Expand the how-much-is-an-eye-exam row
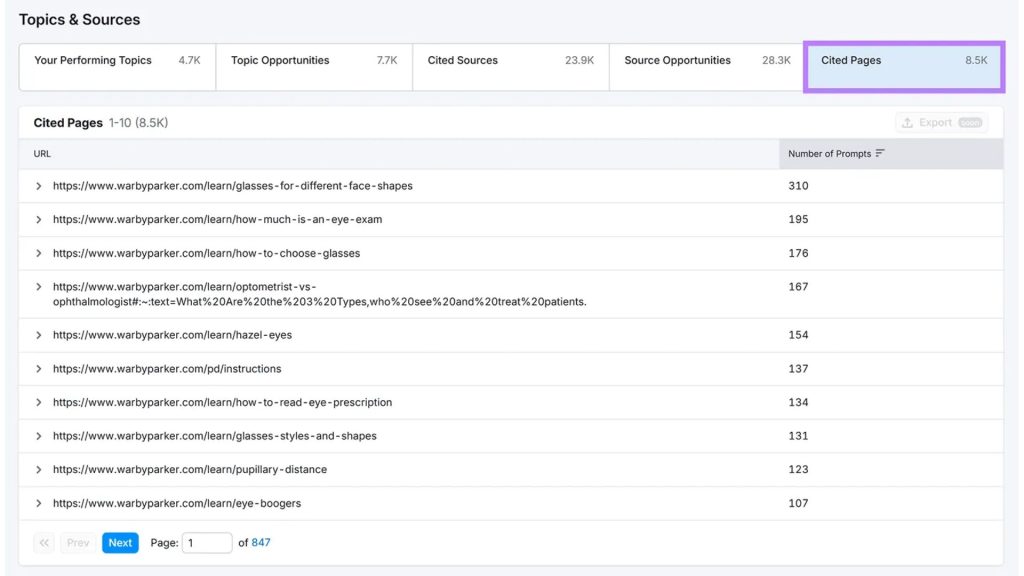This screenshot has width=1024, height=576. 39,219
